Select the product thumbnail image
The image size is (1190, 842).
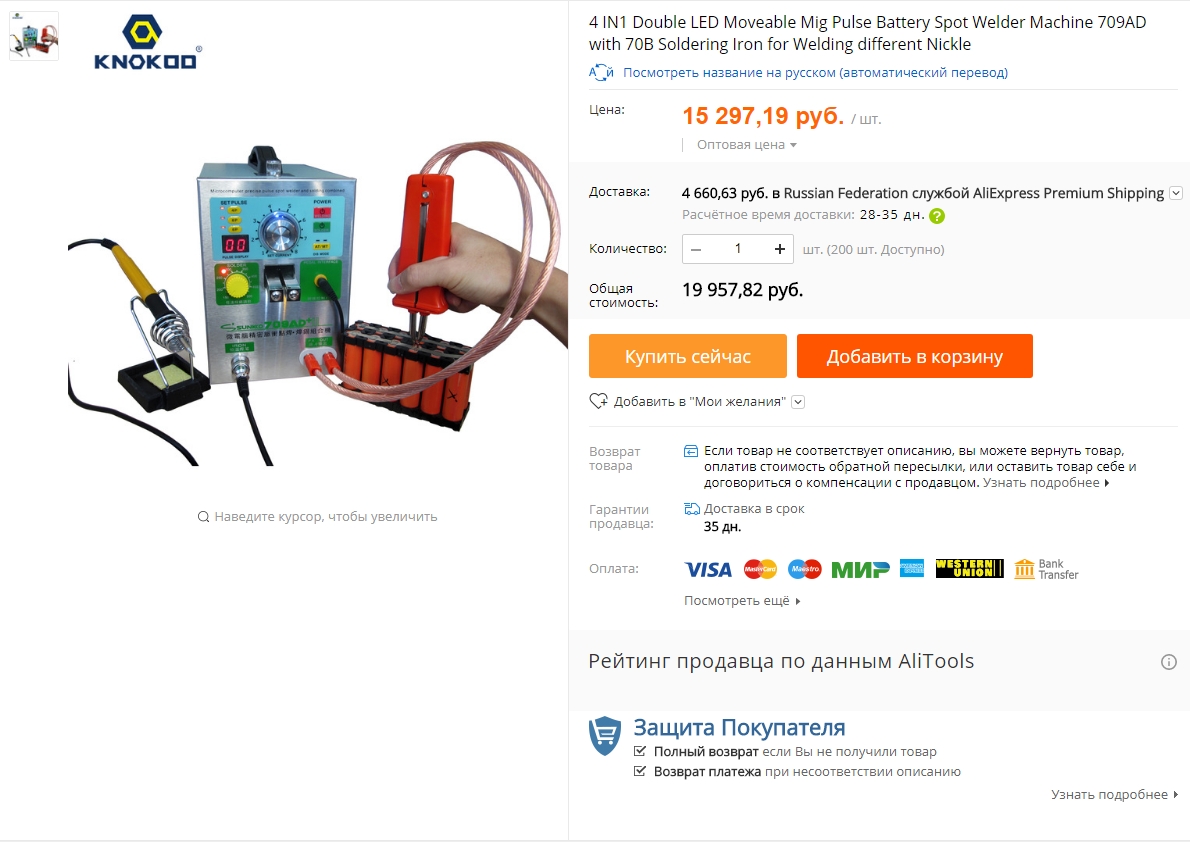tap(33, 36)
